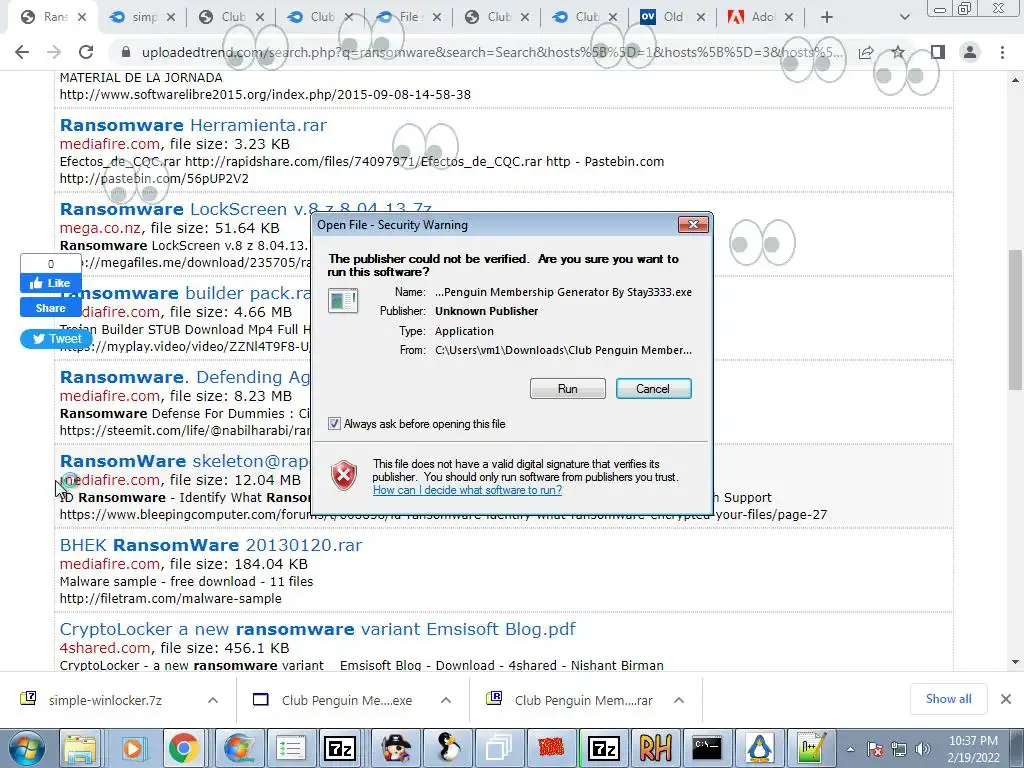Close the 'Old' tab
This screenshot has height=768, width=1024.
(x=701, y=18)
